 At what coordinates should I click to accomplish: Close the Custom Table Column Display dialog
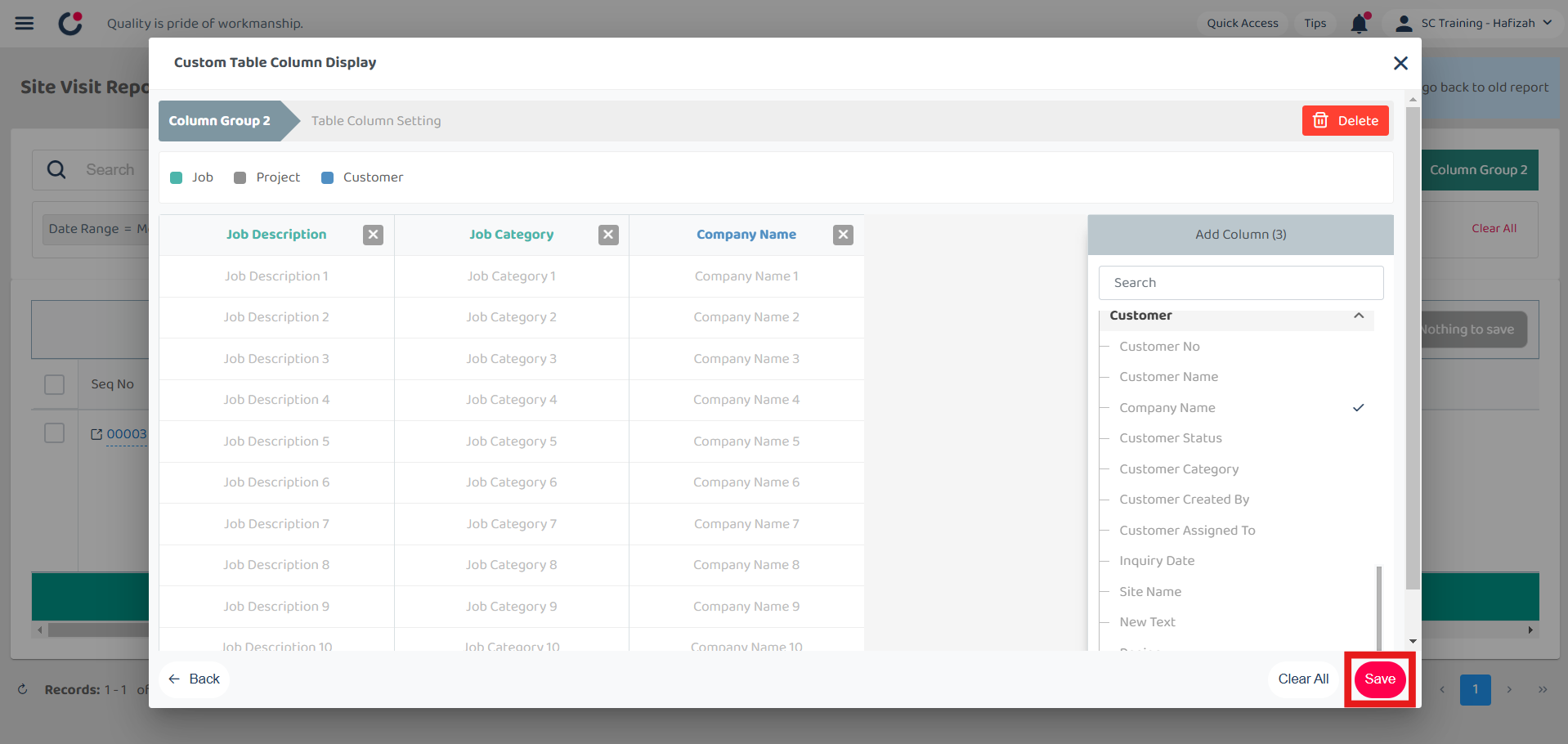(1400, 63)
